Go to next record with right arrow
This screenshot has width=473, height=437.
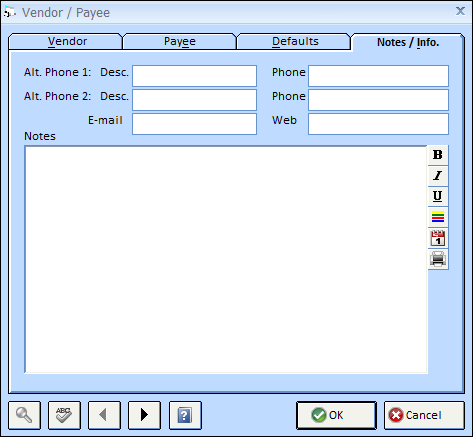click(x=144, y=415)
